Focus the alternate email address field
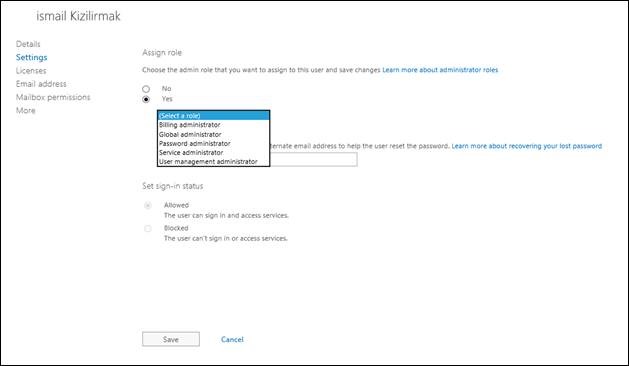Image resolution: width=629 pixels, height=366 pixels. coord(313,159)
